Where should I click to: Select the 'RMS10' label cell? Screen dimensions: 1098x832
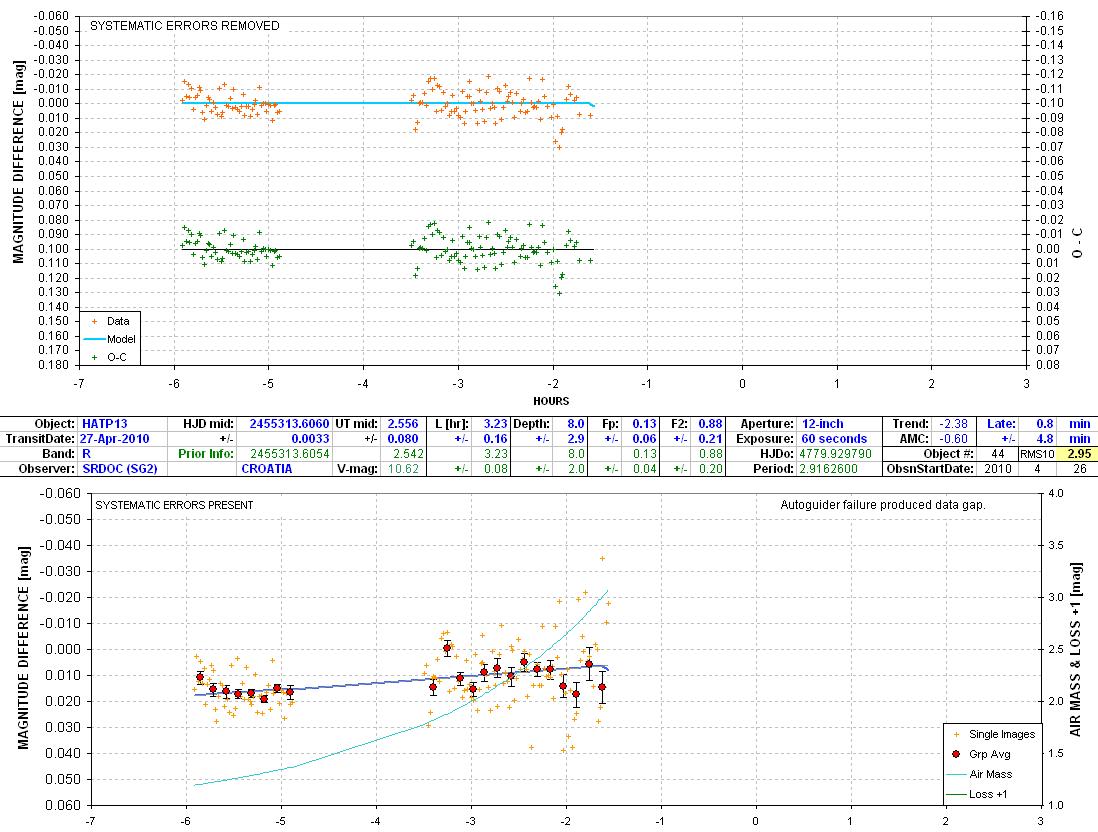[1037, 454]
